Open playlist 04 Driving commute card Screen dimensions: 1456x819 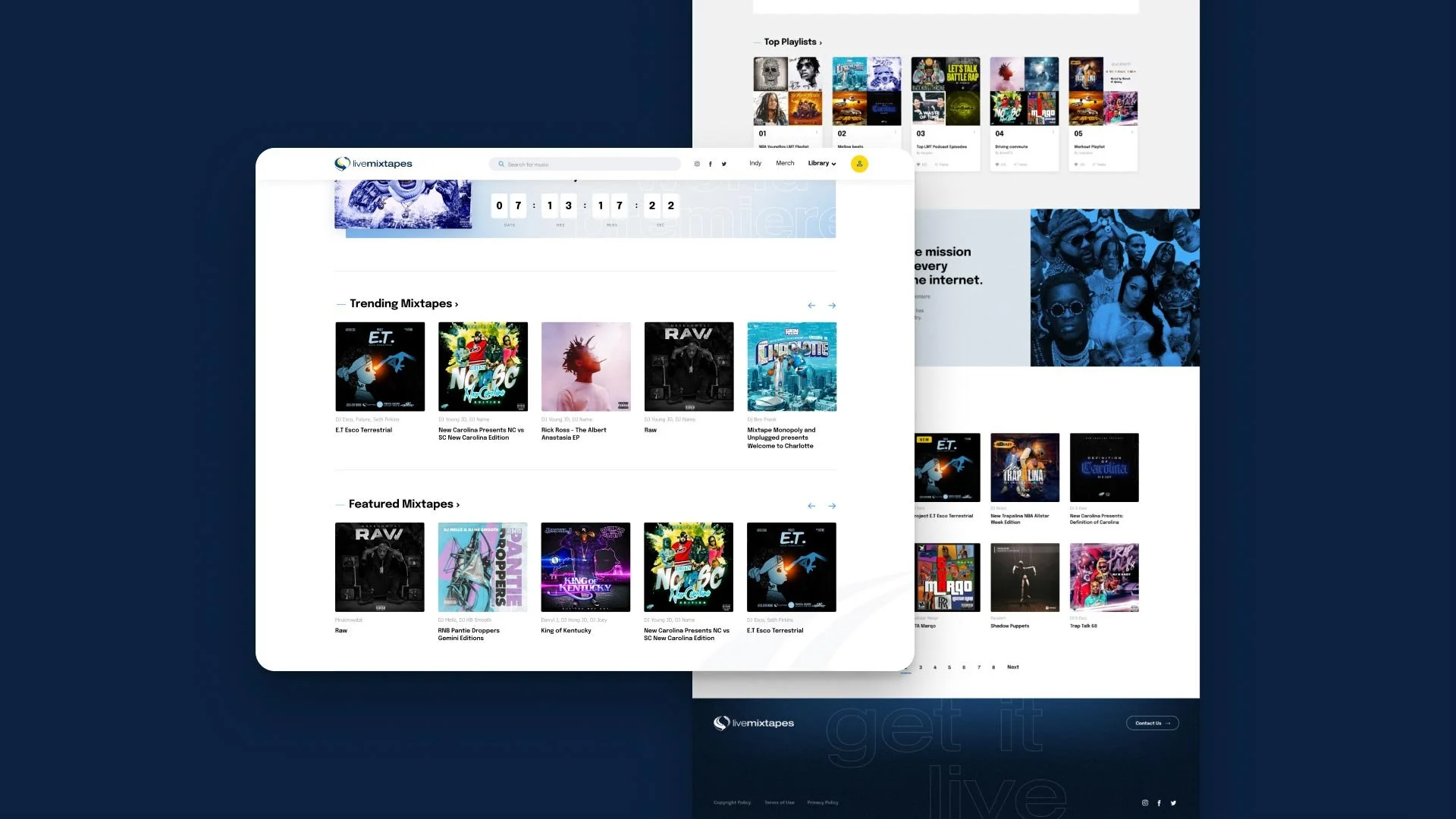pyautogui.click(x=1025, y=114)
